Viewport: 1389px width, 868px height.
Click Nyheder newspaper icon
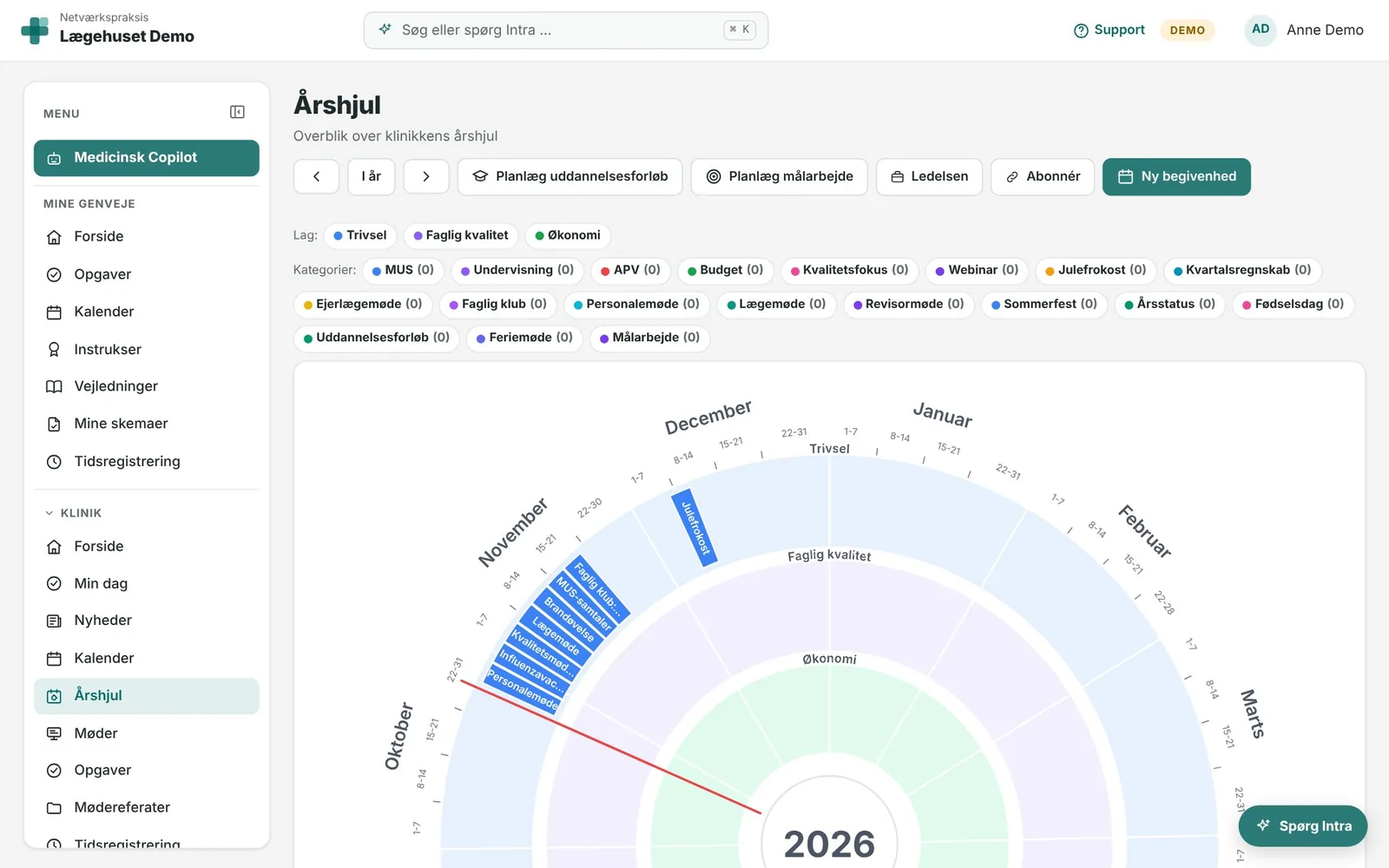(54, 621)
